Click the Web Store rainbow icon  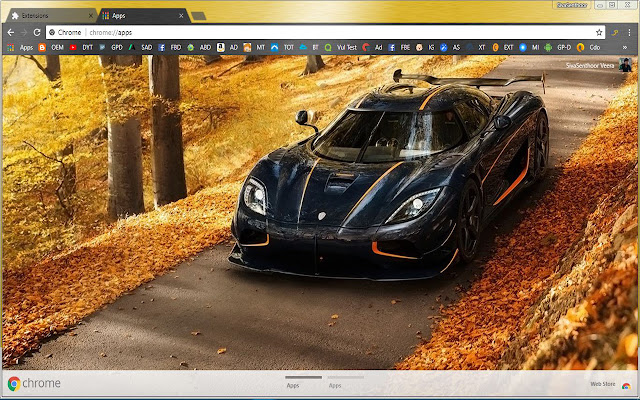pyautogui.click(x=626, y=385)
